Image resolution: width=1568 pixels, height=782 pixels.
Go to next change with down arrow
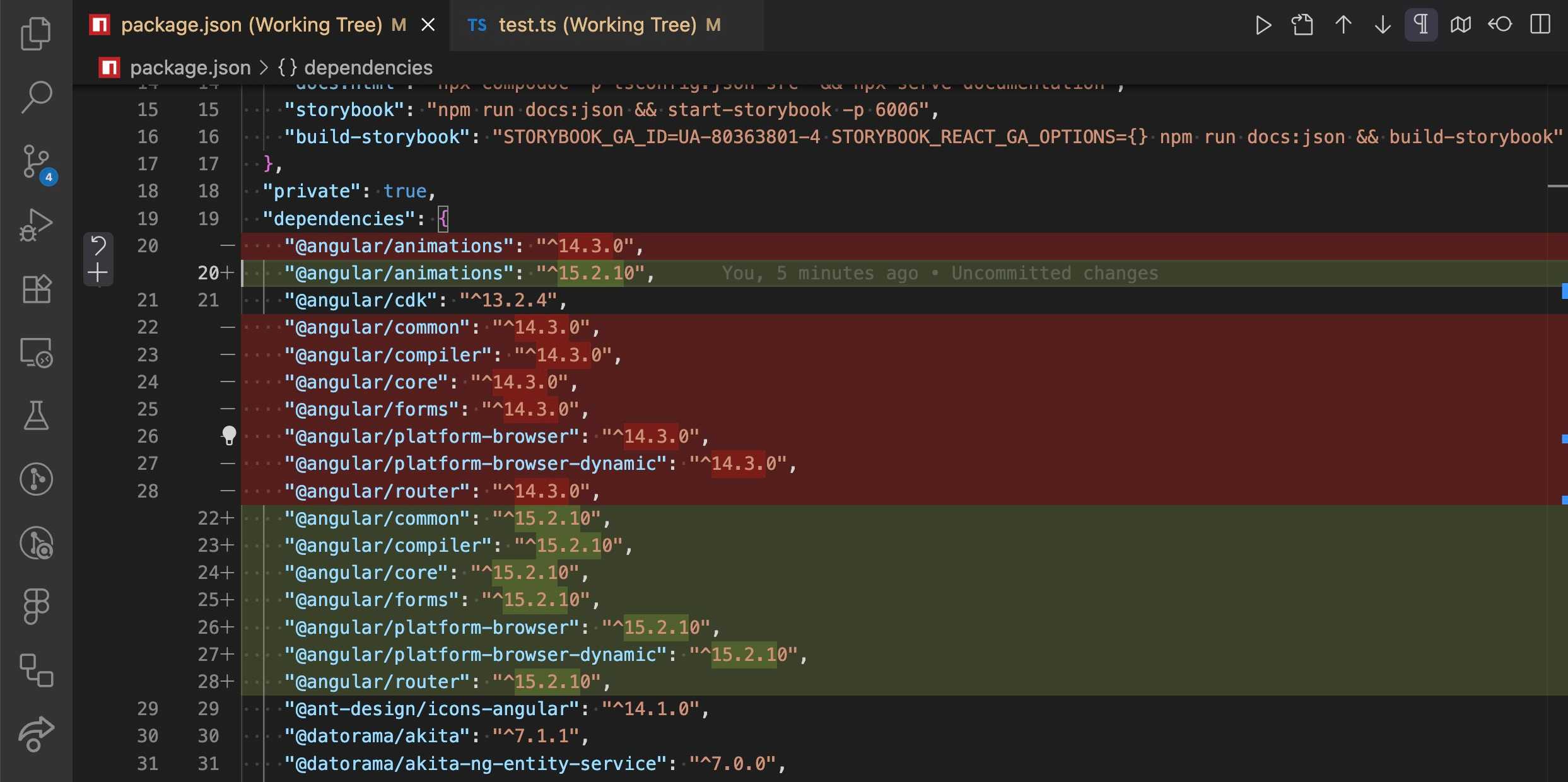[x=1383, y=25]
